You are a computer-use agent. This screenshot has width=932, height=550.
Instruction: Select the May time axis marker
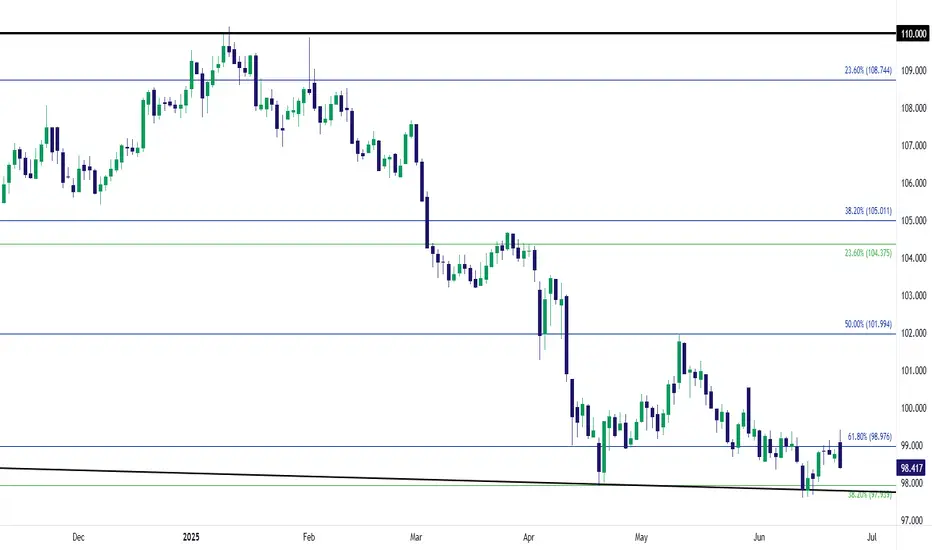(641, 537)
